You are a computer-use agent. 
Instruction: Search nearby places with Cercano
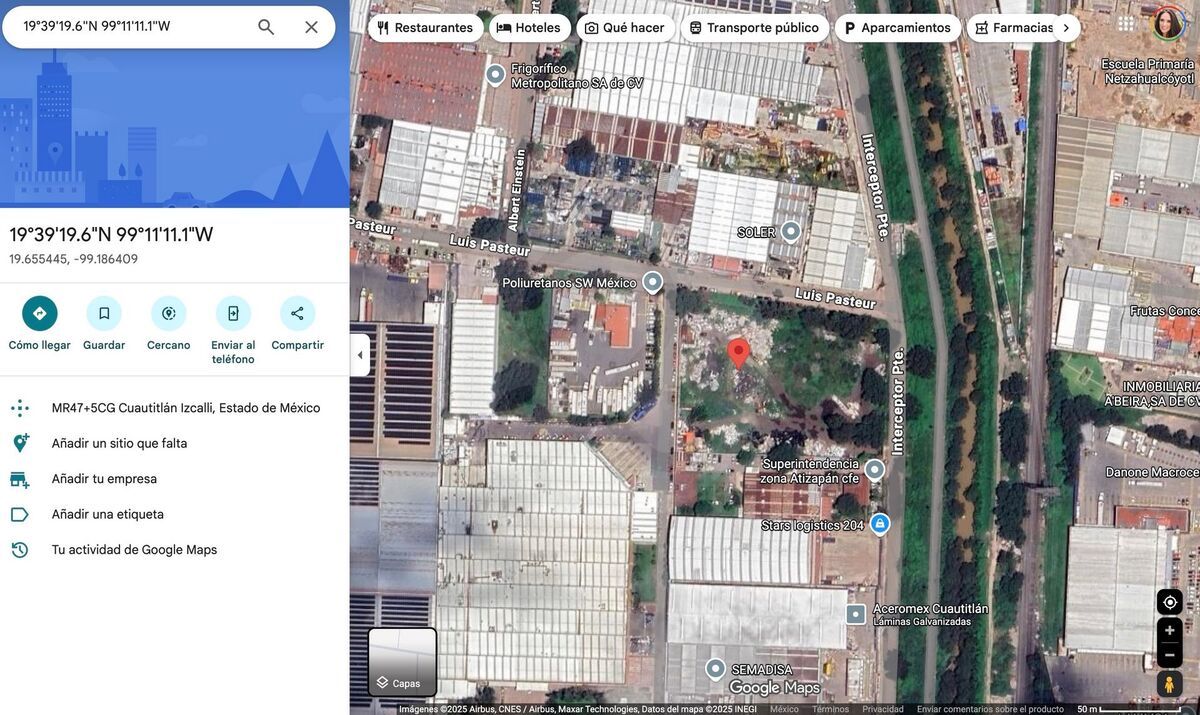169,314
